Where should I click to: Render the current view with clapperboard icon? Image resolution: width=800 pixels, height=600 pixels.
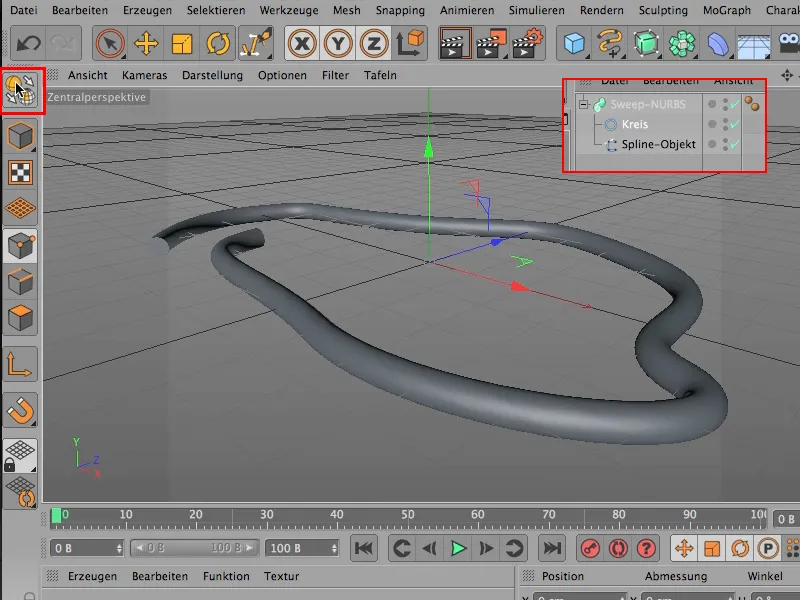[x=455, y=44]
